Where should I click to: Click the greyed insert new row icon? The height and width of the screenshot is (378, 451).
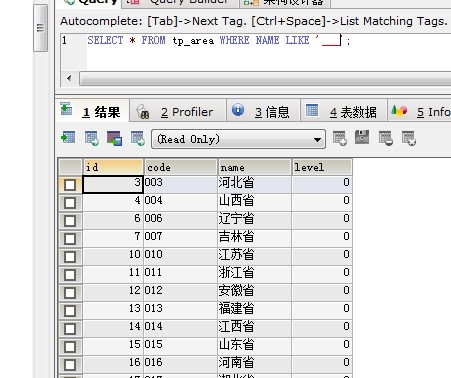pyautogui.click(x=340, y=138)
